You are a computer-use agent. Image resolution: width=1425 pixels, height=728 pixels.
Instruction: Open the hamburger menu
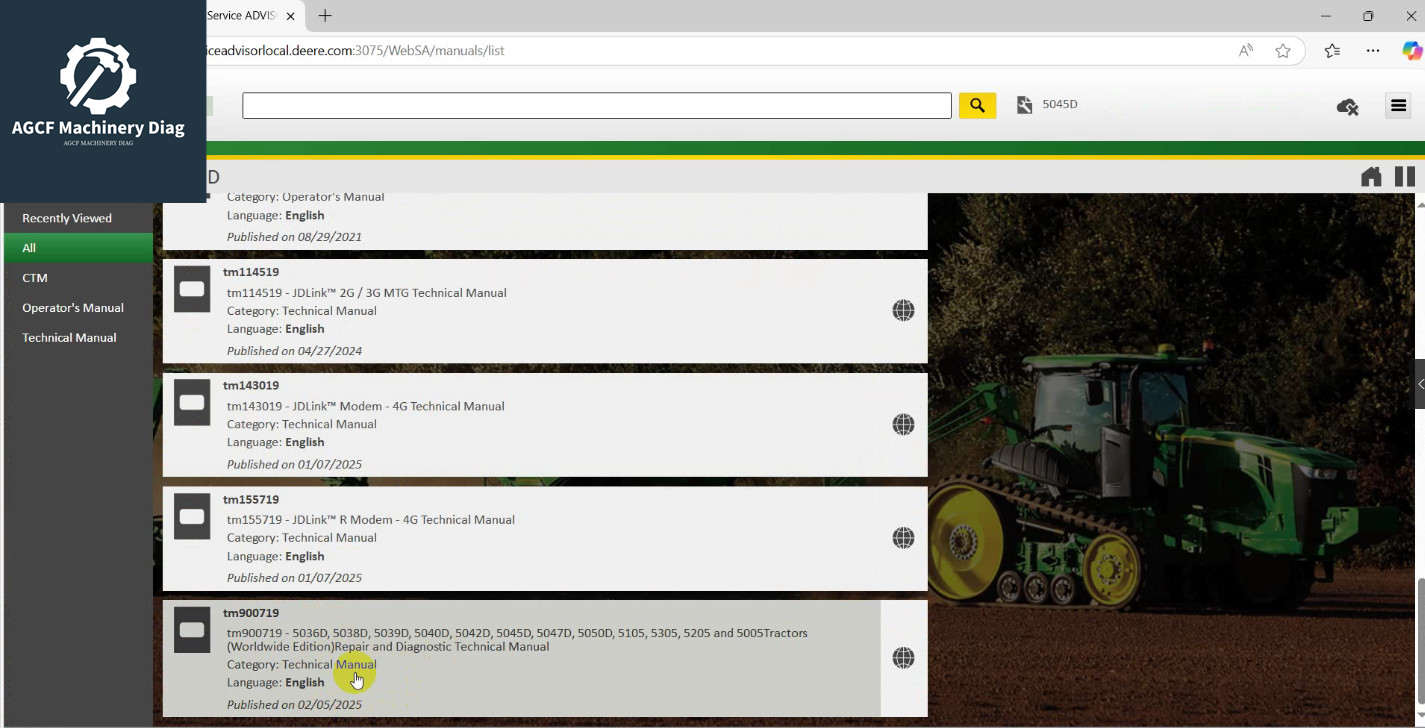click(x=1398, y=105)
